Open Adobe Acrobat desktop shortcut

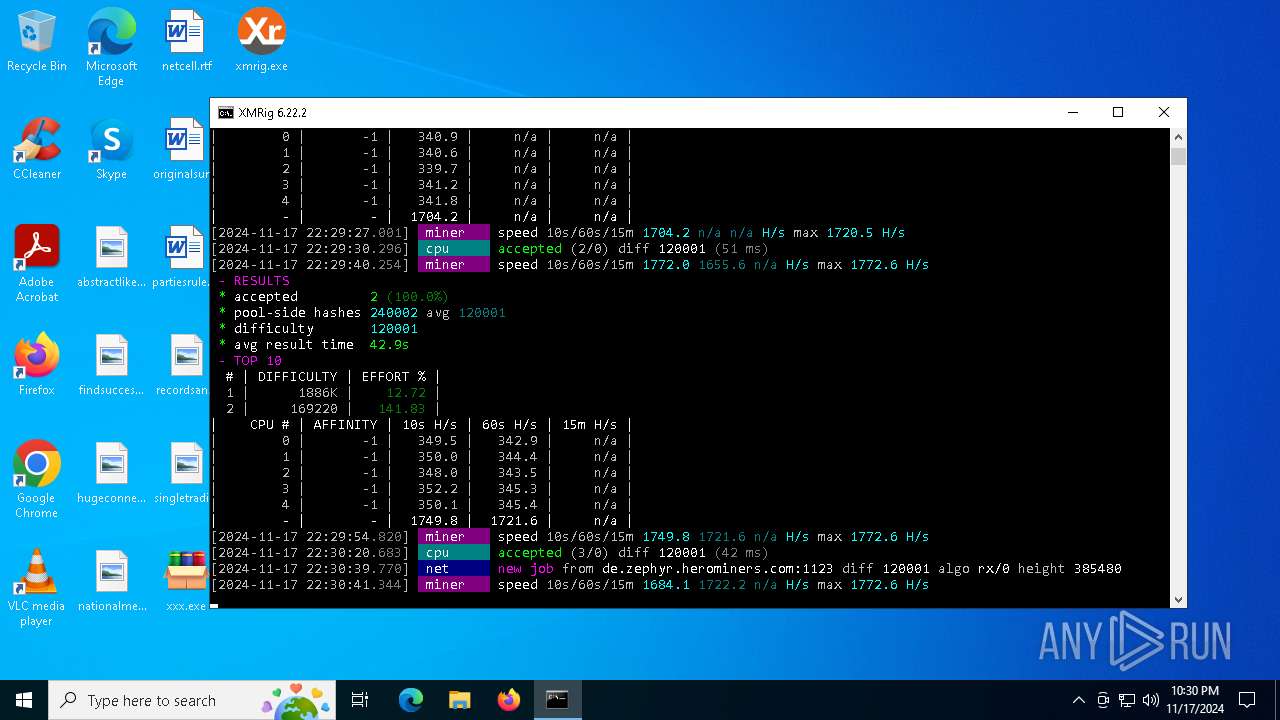click(x=37, y=263)
